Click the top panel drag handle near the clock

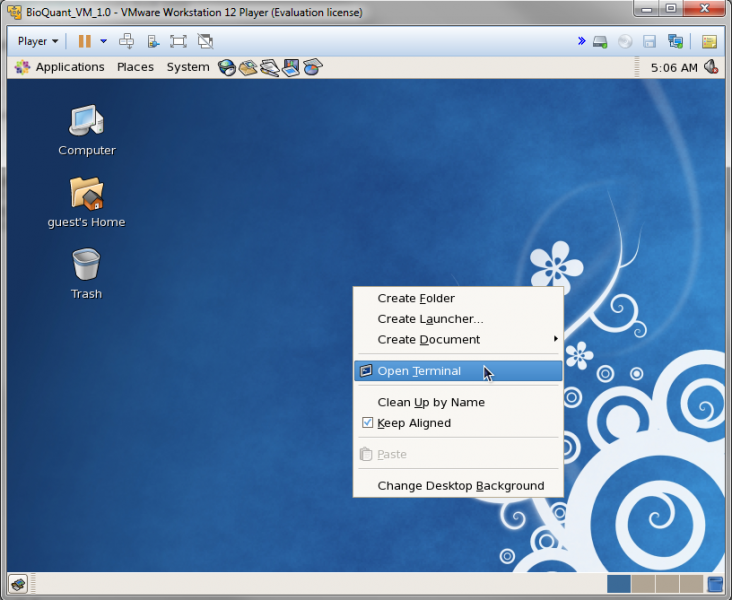click(x=637, y=67)
